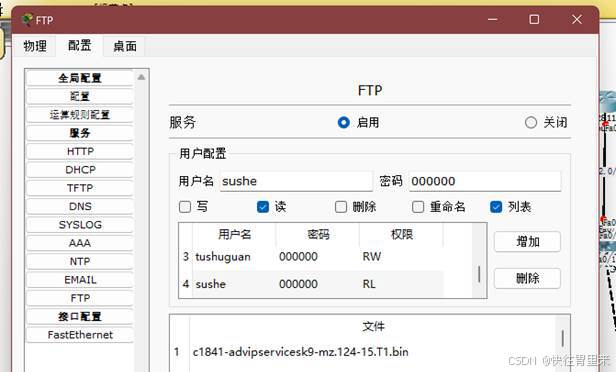Open DHCP service settings

tap(80, 170)
